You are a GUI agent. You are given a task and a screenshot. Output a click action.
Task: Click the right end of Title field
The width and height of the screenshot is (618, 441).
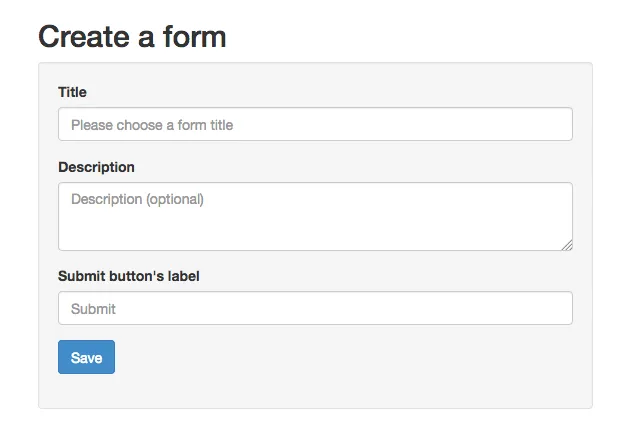click(x=555, y=125)
